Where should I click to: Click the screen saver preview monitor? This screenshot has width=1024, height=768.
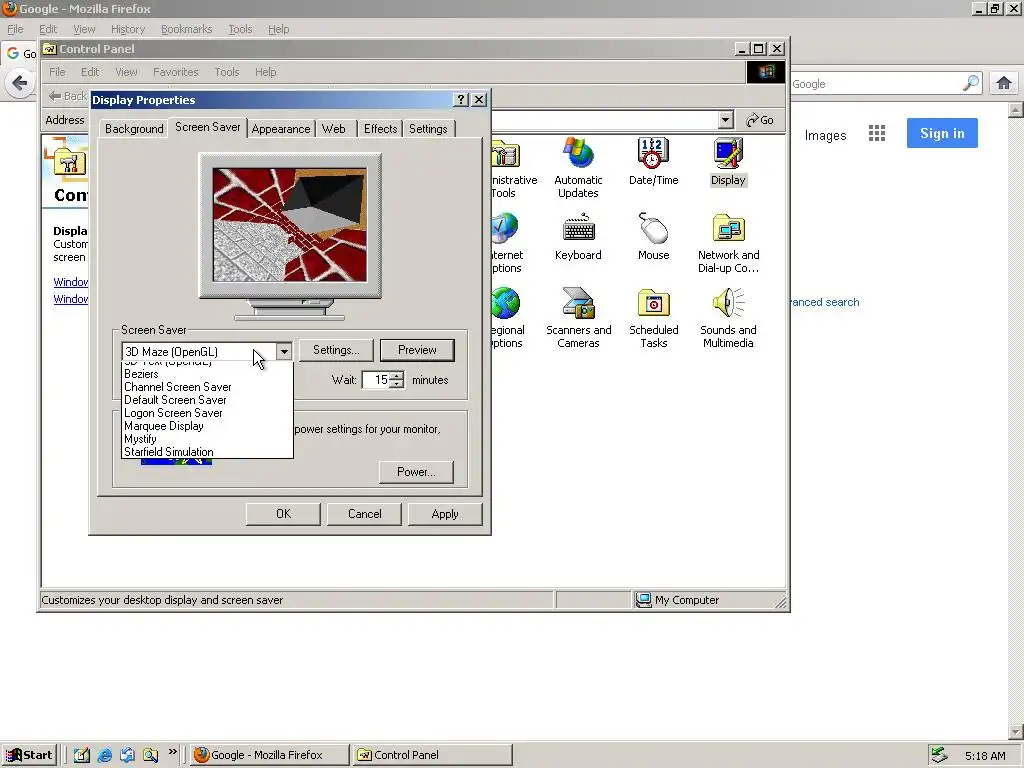pos(290,225)
